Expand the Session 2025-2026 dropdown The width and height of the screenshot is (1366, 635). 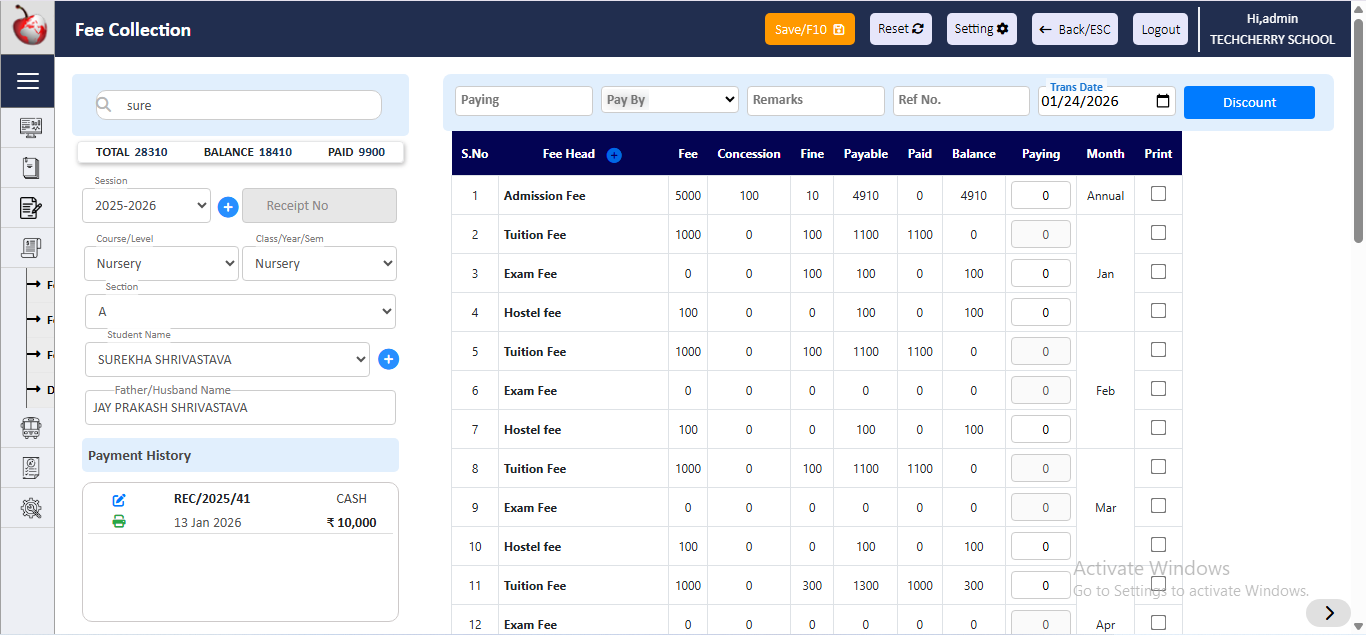[x=146, y=206]
